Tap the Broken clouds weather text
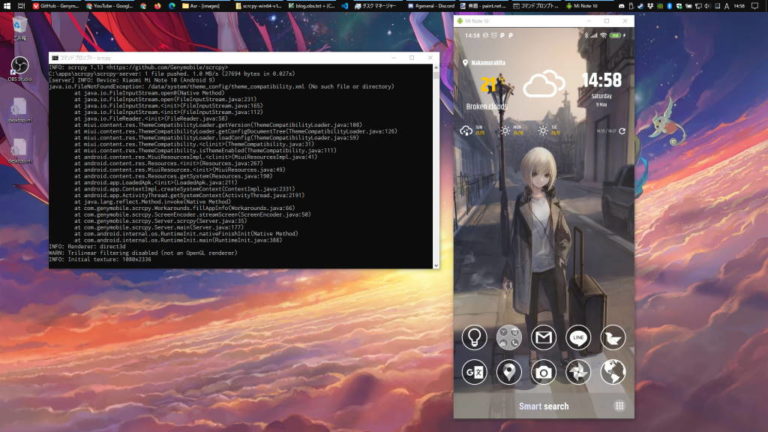The height and width of the screenshot is (432, 768). click(487, 106)
